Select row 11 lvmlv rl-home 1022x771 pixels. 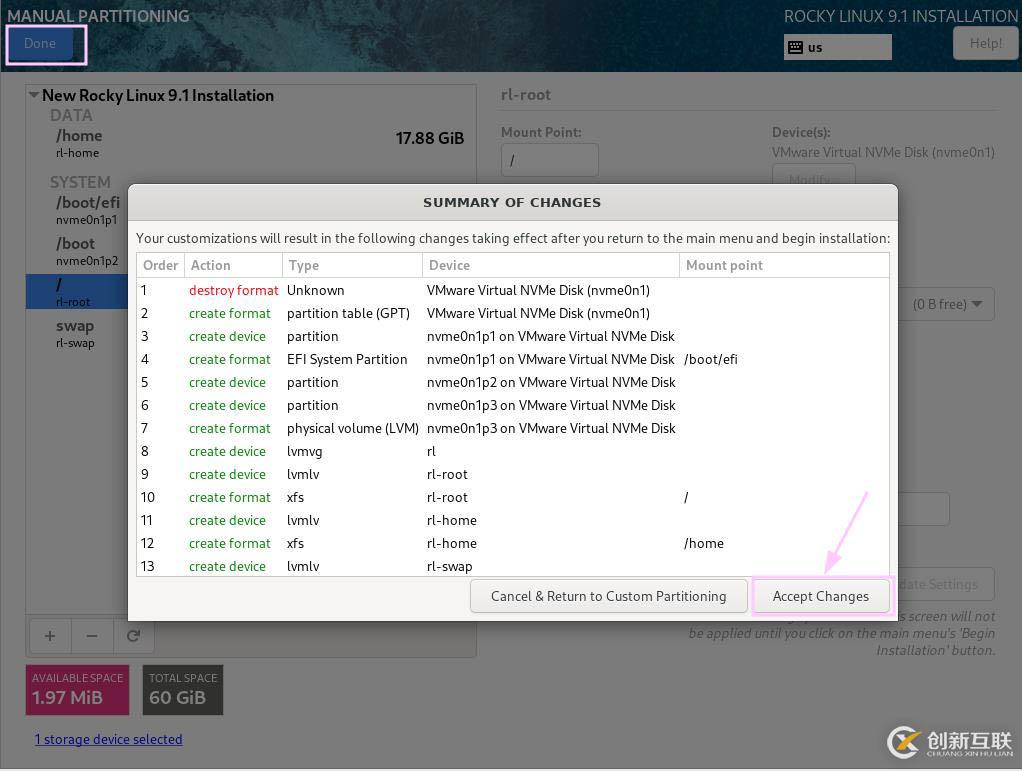click(512, 521)
